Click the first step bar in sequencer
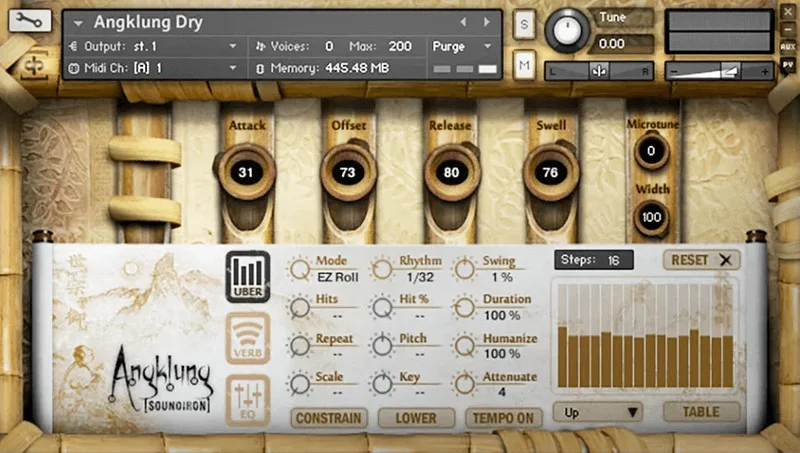The height and width of the screenshot is (453, 800). pos(562,357)
